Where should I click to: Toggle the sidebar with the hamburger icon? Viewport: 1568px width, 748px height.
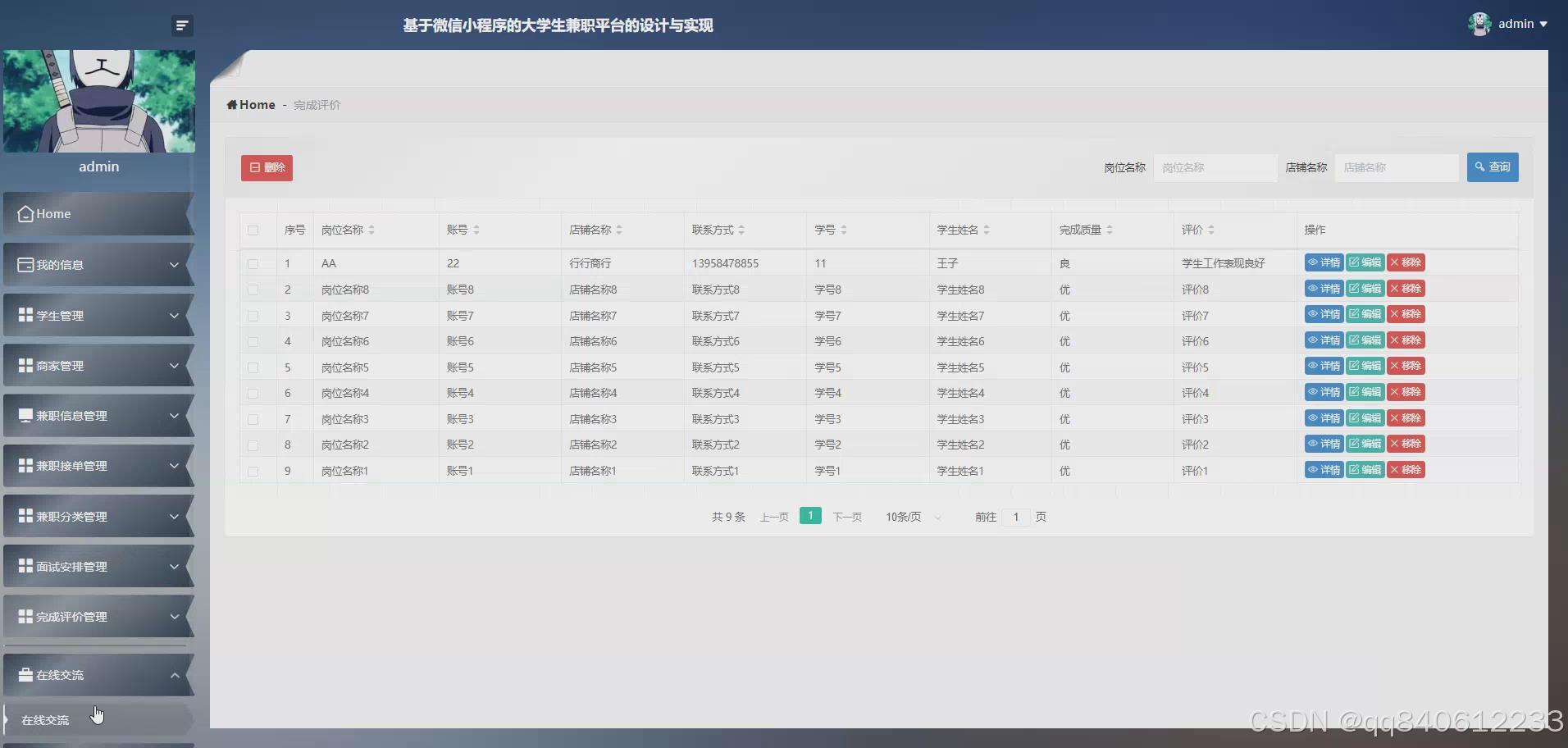coord(182,25)
